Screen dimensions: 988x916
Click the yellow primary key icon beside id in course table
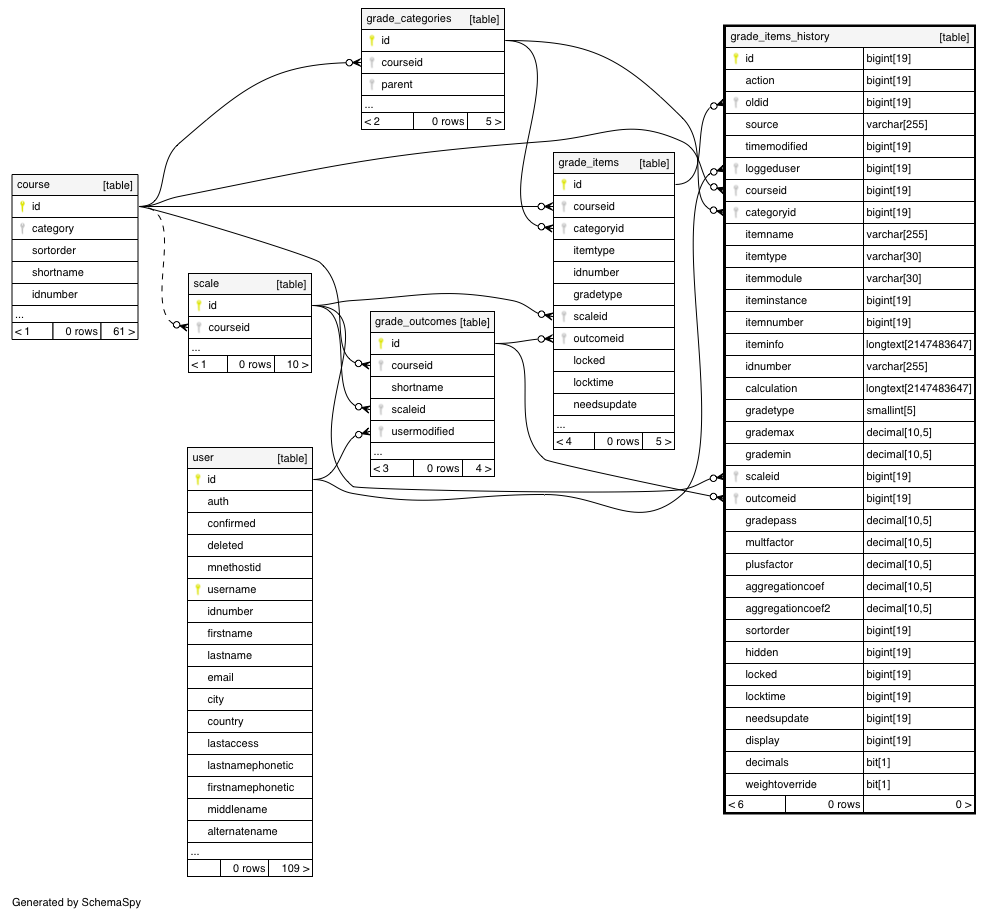pos(22,207)
